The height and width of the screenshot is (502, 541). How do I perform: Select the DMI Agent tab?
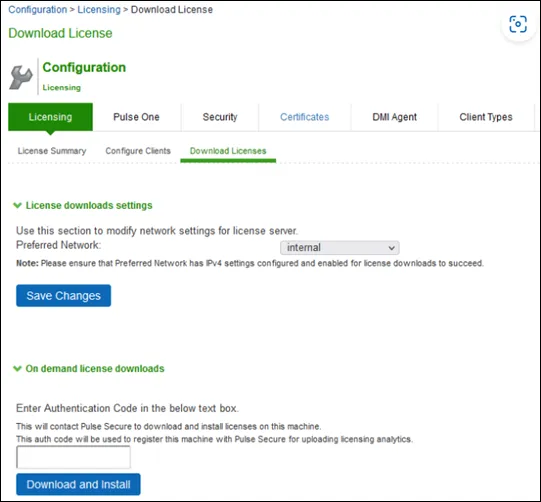point(394,117)
